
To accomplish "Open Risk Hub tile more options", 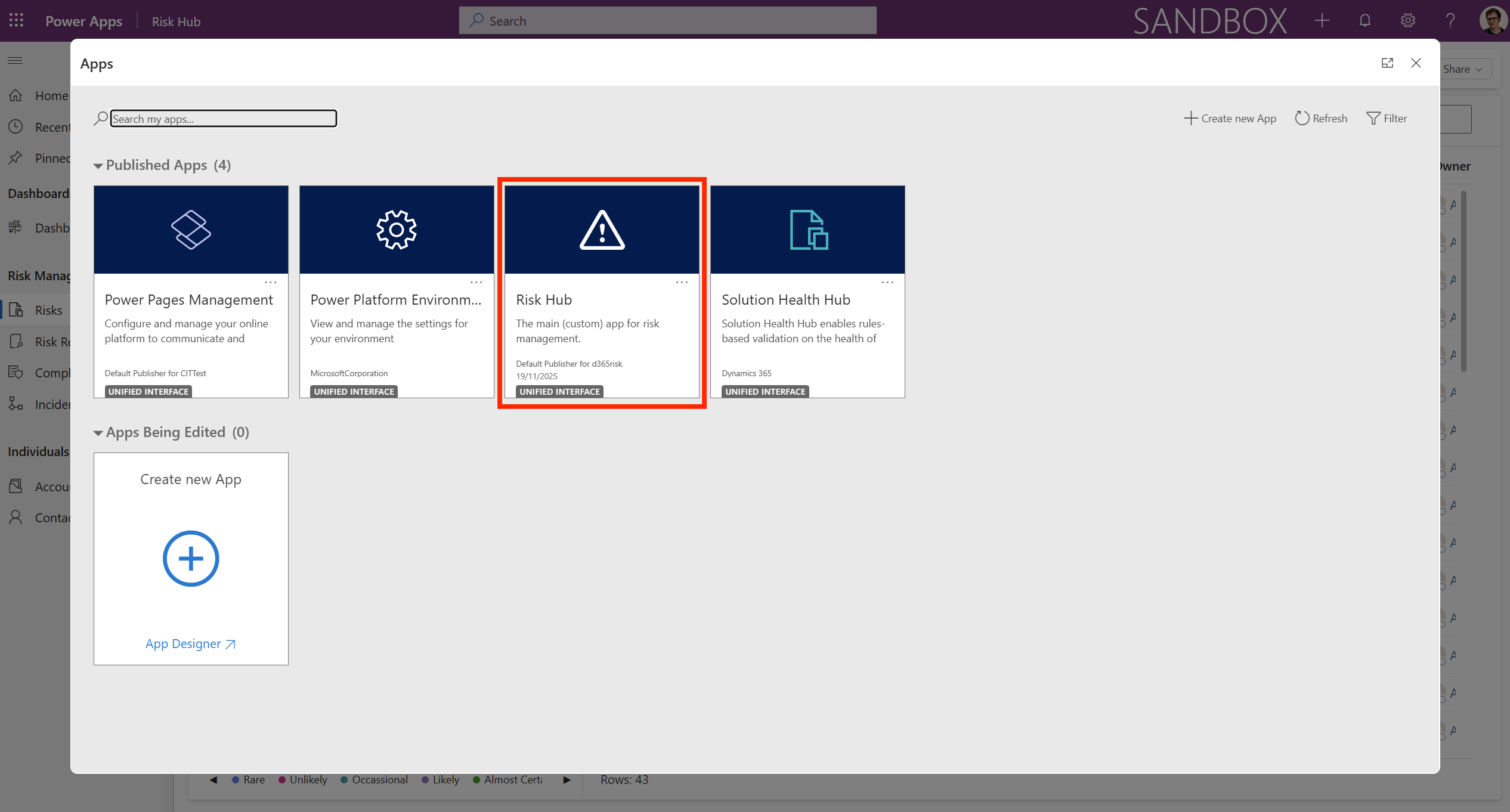I will (682, 282).
